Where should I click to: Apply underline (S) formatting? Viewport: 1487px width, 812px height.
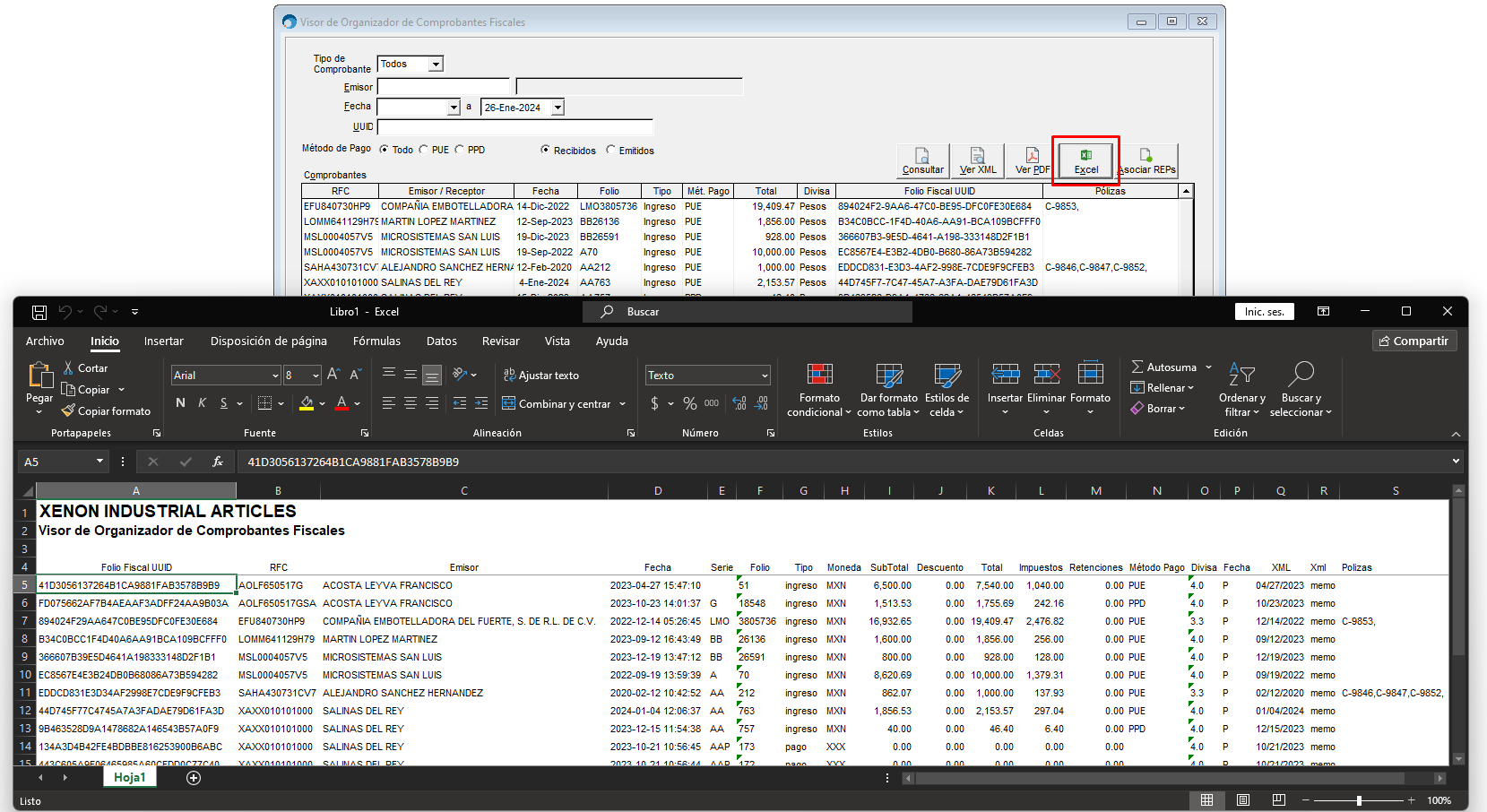tap(224, 403)
